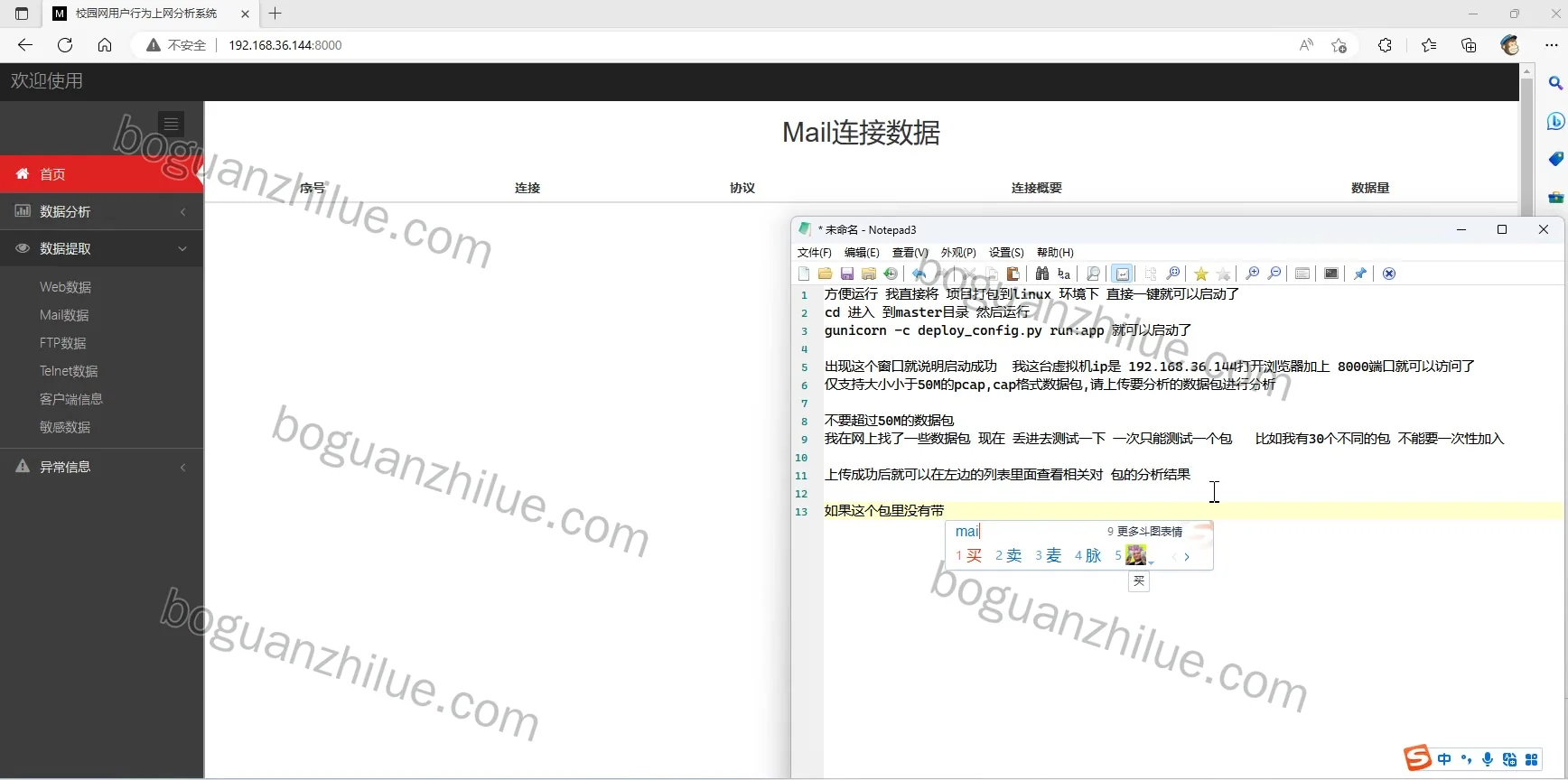Toggle word wrap in Notepad3 toolbar
This screenshot has height=780, width=1568.
pyautogui.click(x=1122, y=274)
